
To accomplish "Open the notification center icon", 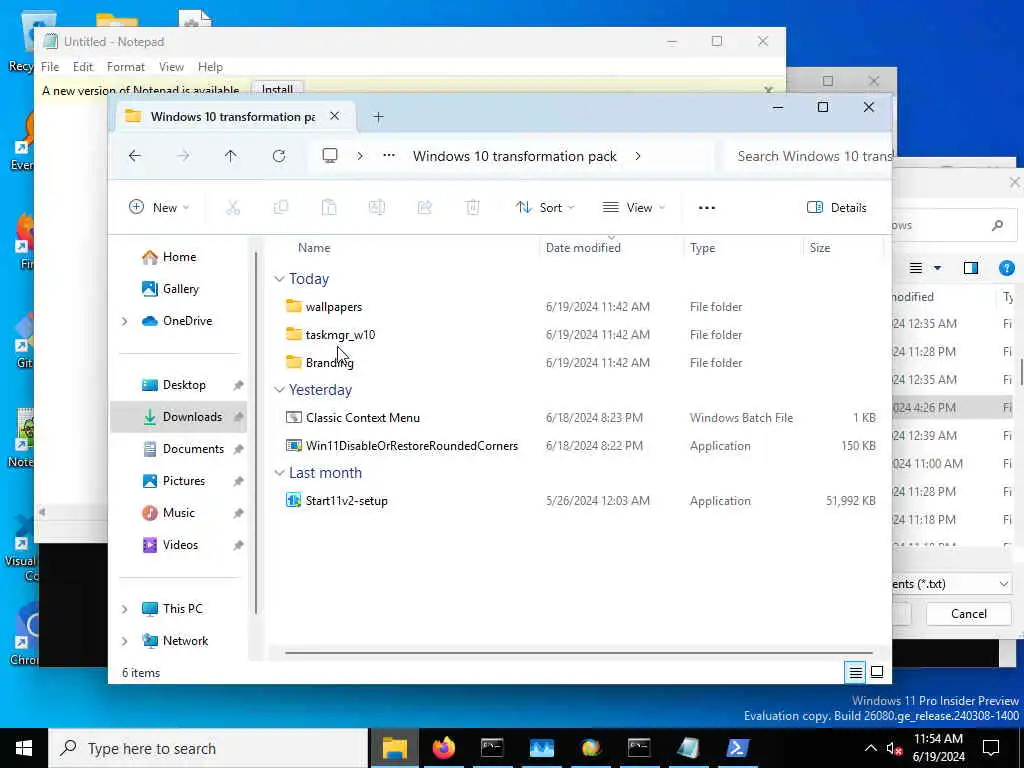I will 991,748.
